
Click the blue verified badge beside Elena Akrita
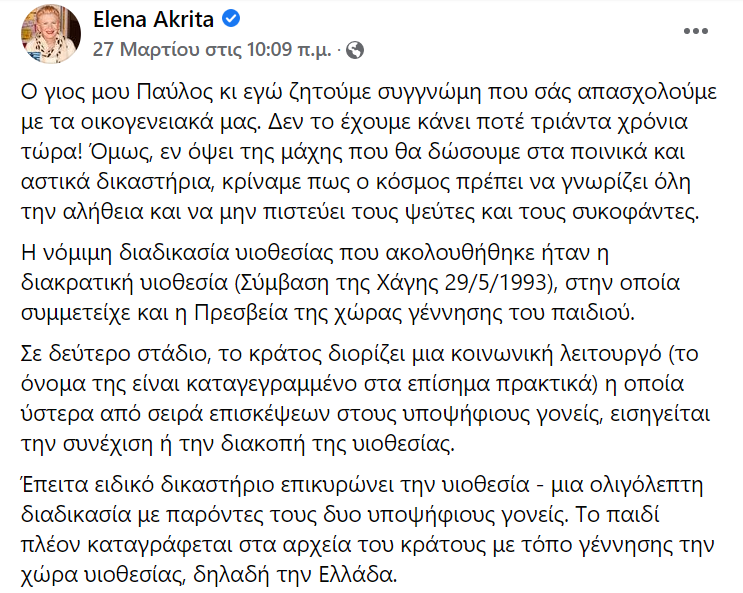(231, 19)
